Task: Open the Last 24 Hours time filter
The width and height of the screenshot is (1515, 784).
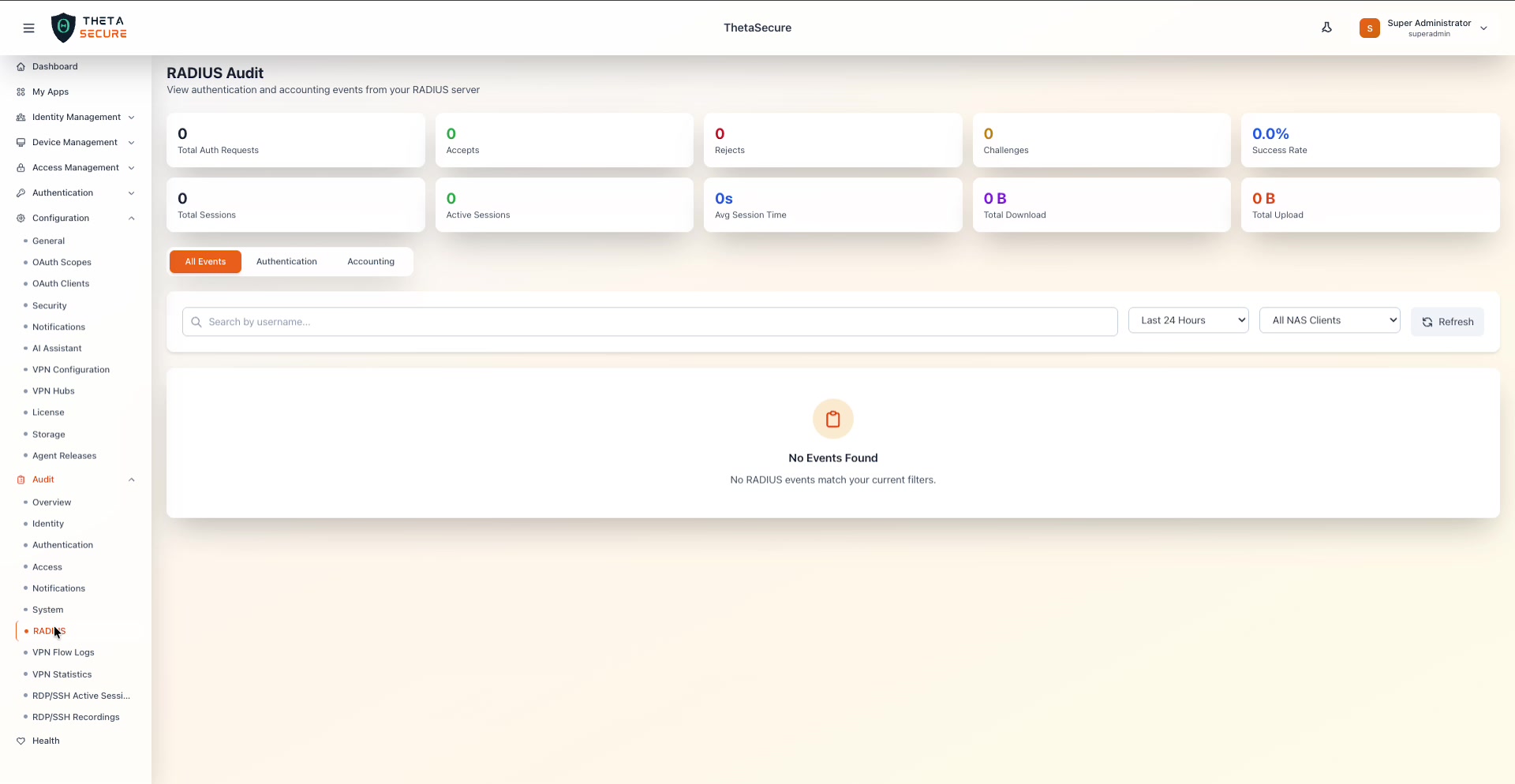Action: pos(1188,319)
